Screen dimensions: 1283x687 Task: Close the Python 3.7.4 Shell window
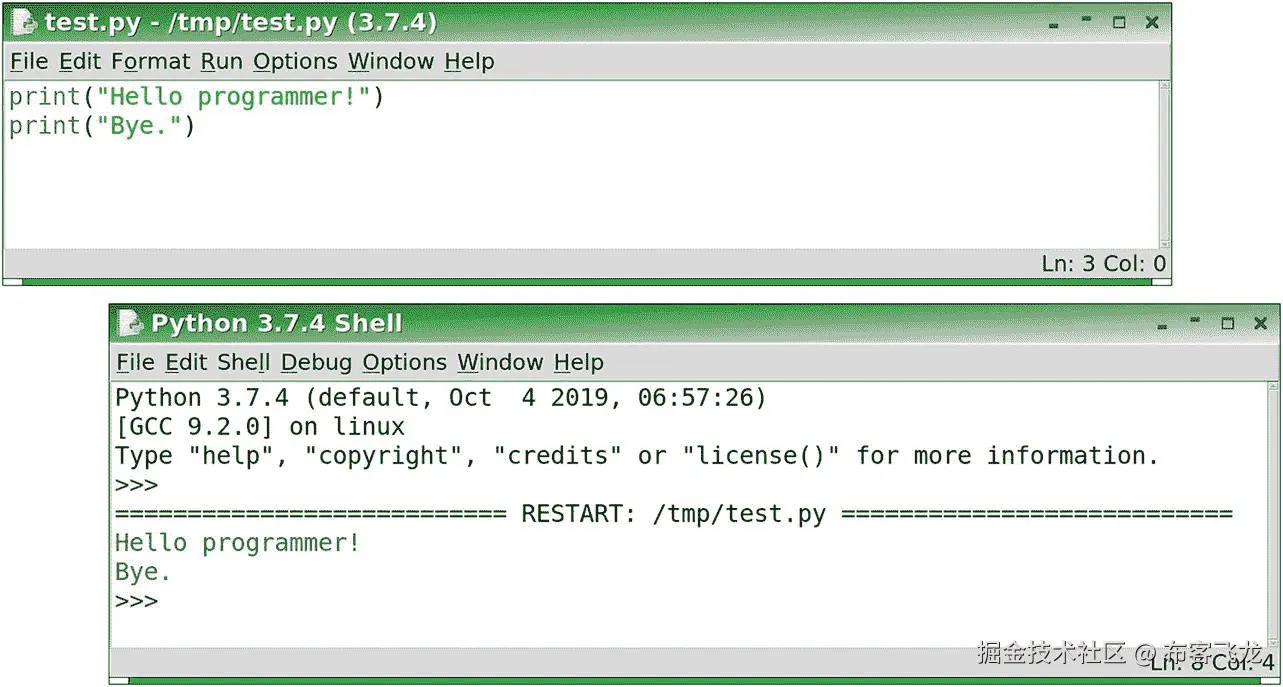pos(1260,323)
